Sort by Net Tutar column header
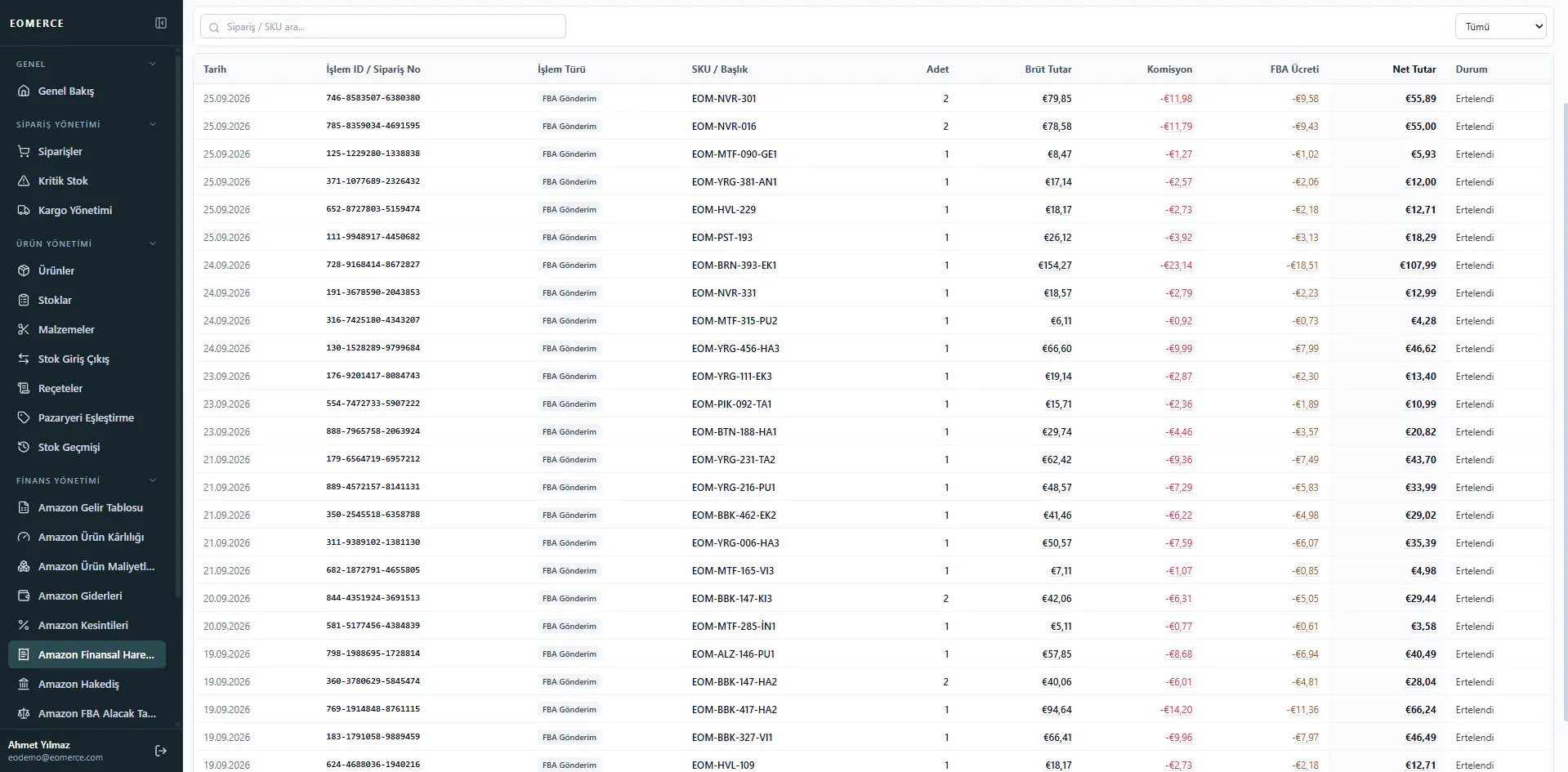This screenshot has height=772, width=1568. (1414, 69)
